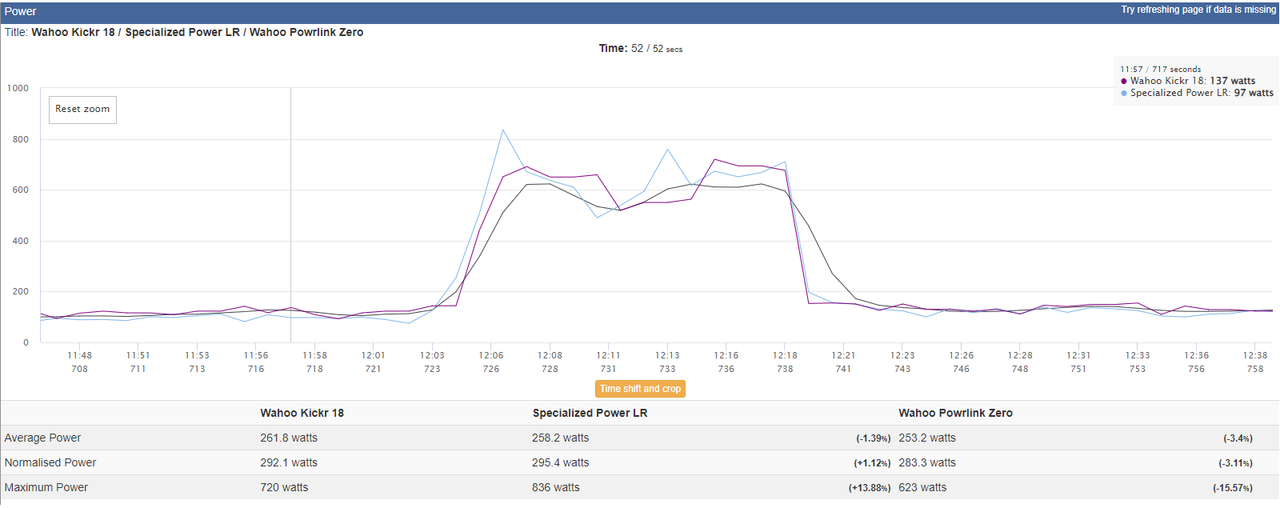The width and height of the screenshot is (1280, 508).
Task: Click 'Try refreshing page if data is missing' text
Action: point(1198,9)
